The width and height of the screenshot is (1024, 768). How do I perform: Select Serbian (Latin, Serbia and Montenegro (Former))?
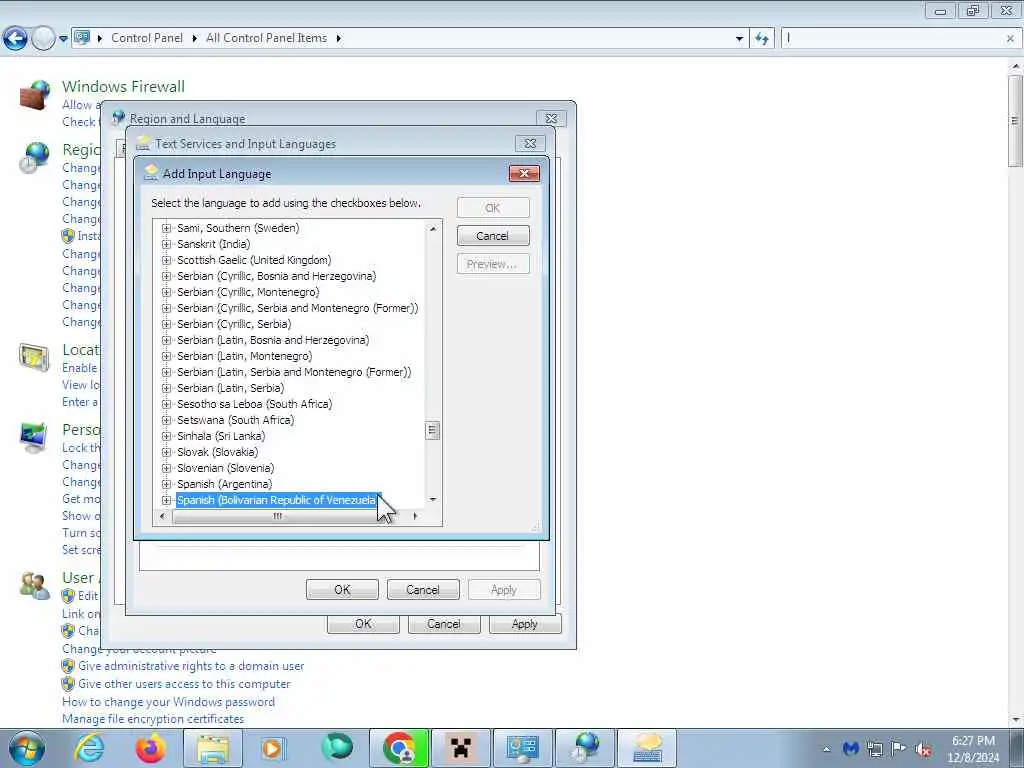click(x=294, y=372)
